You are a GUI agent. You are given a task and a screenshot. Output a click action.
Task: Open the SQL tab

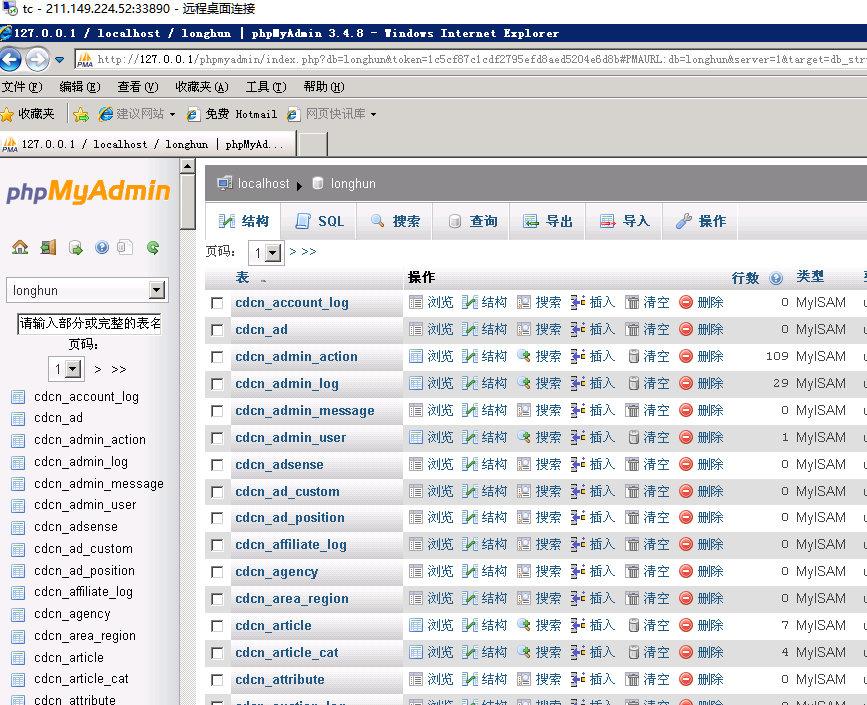point(320,221)
